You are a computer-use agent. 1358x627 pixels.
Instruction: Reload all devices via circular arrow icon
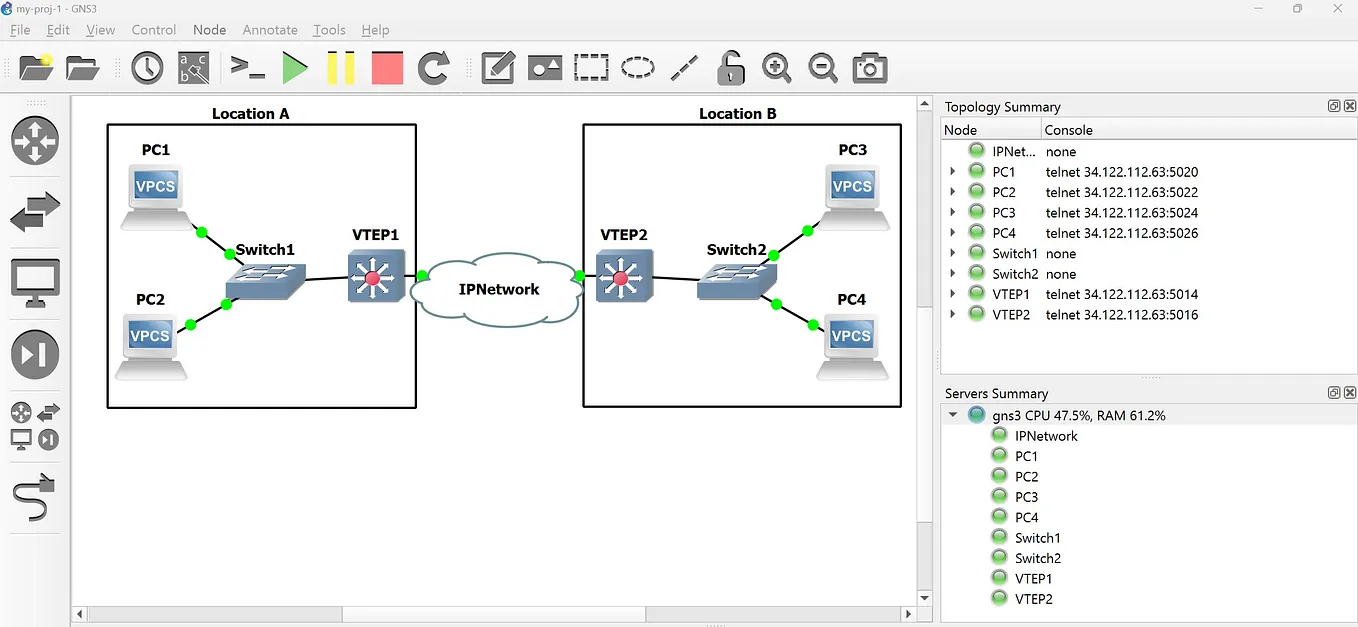(432, 68)
